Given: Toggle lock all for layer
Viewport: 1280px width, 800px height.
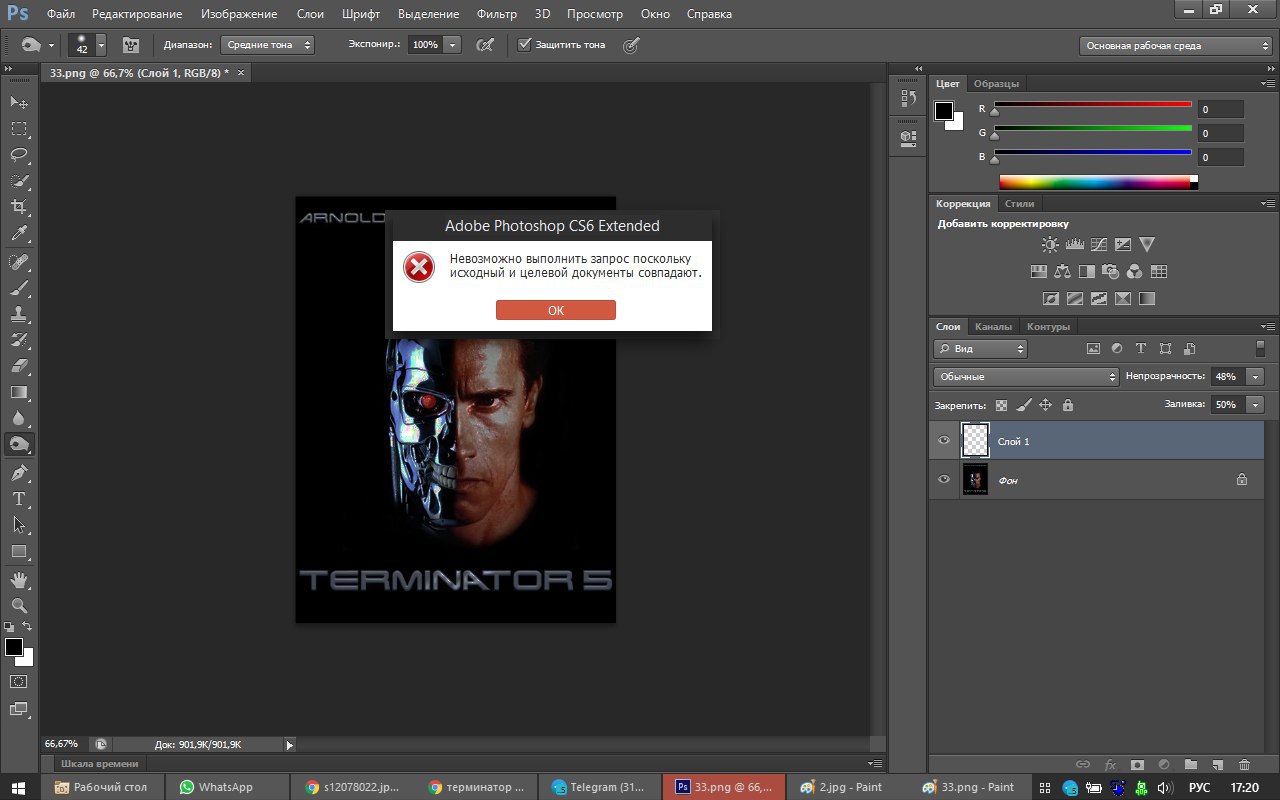Looking at the screenshot, I should (1068, 405).
